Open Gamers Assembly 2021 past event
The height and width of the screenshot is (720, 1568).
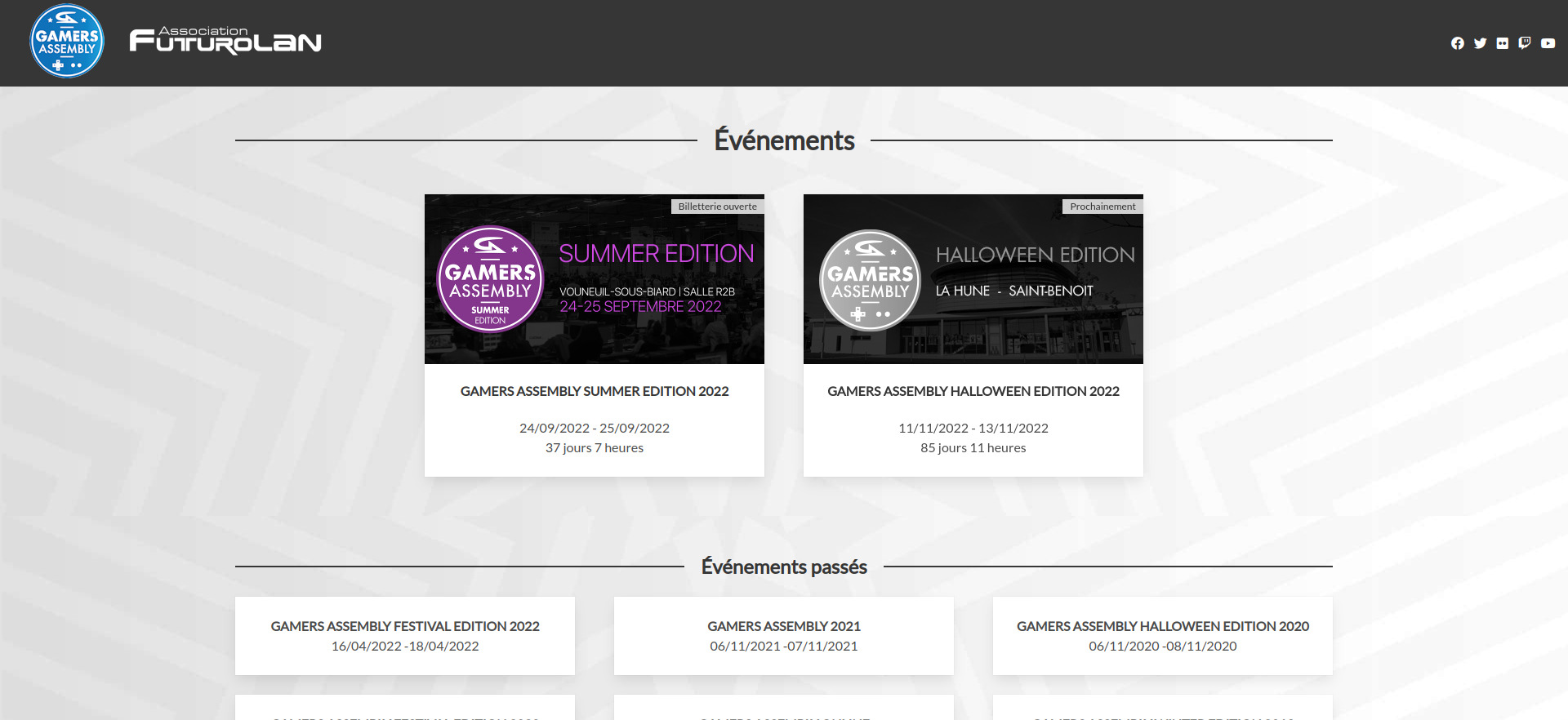784,636
